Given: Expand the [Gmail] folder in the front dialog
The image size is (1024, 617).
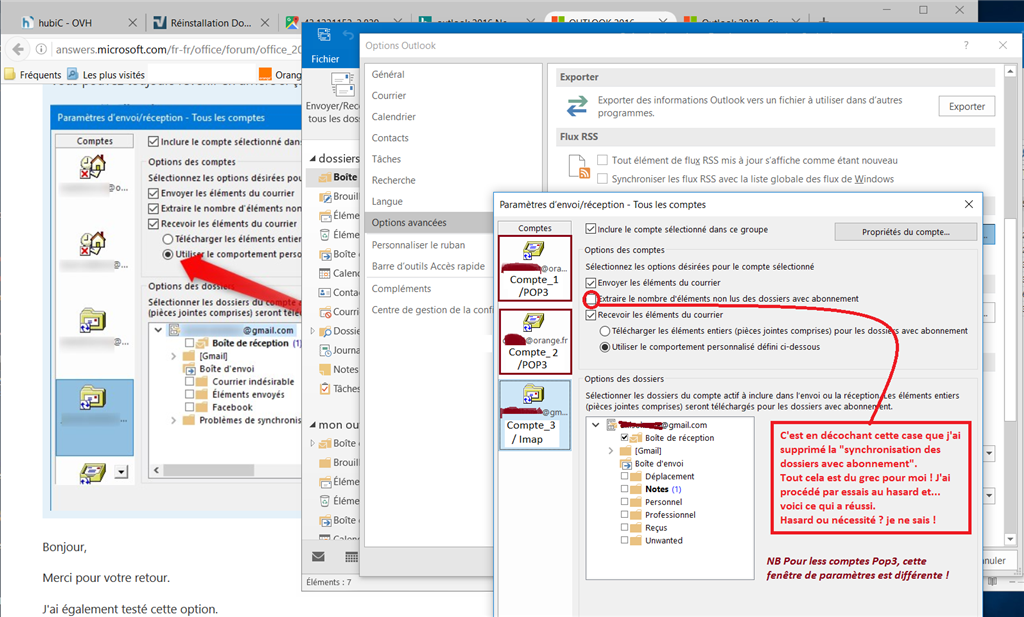Looking at the screenshot, I should click(x=611, y=451).
